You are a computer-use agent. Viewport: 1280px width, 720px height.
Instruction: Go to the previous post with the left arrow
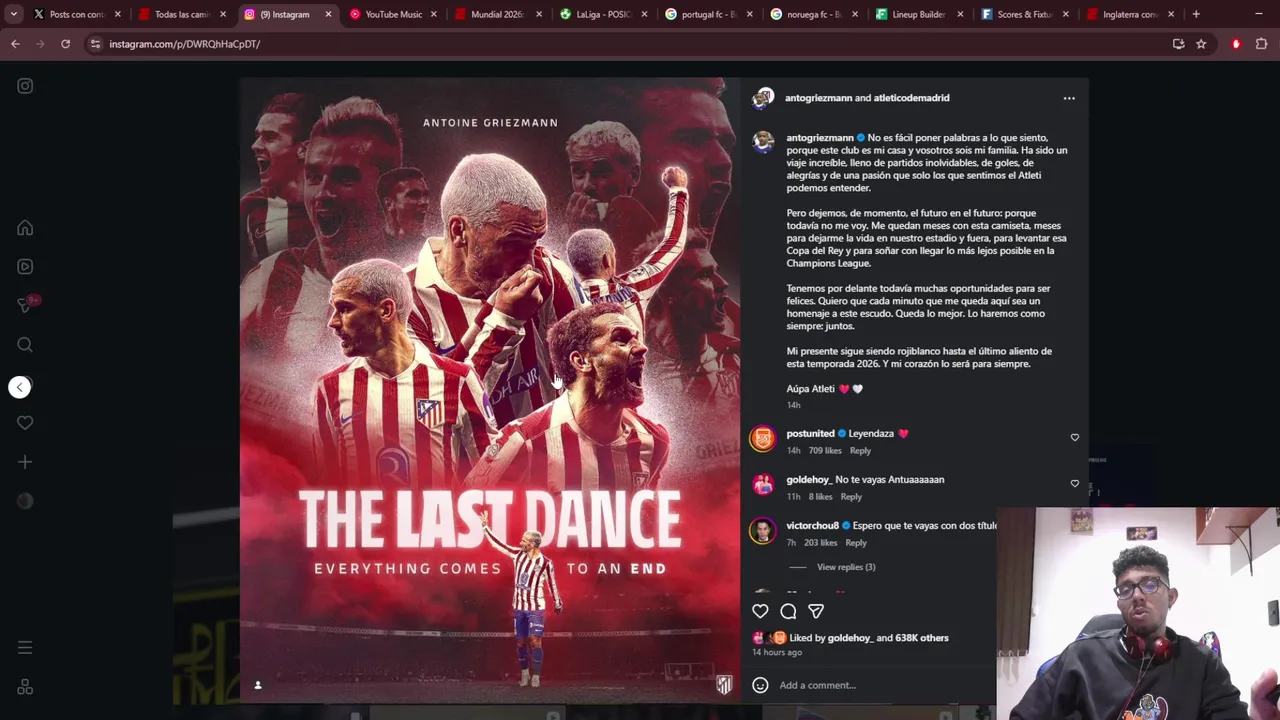click(20, 387)
